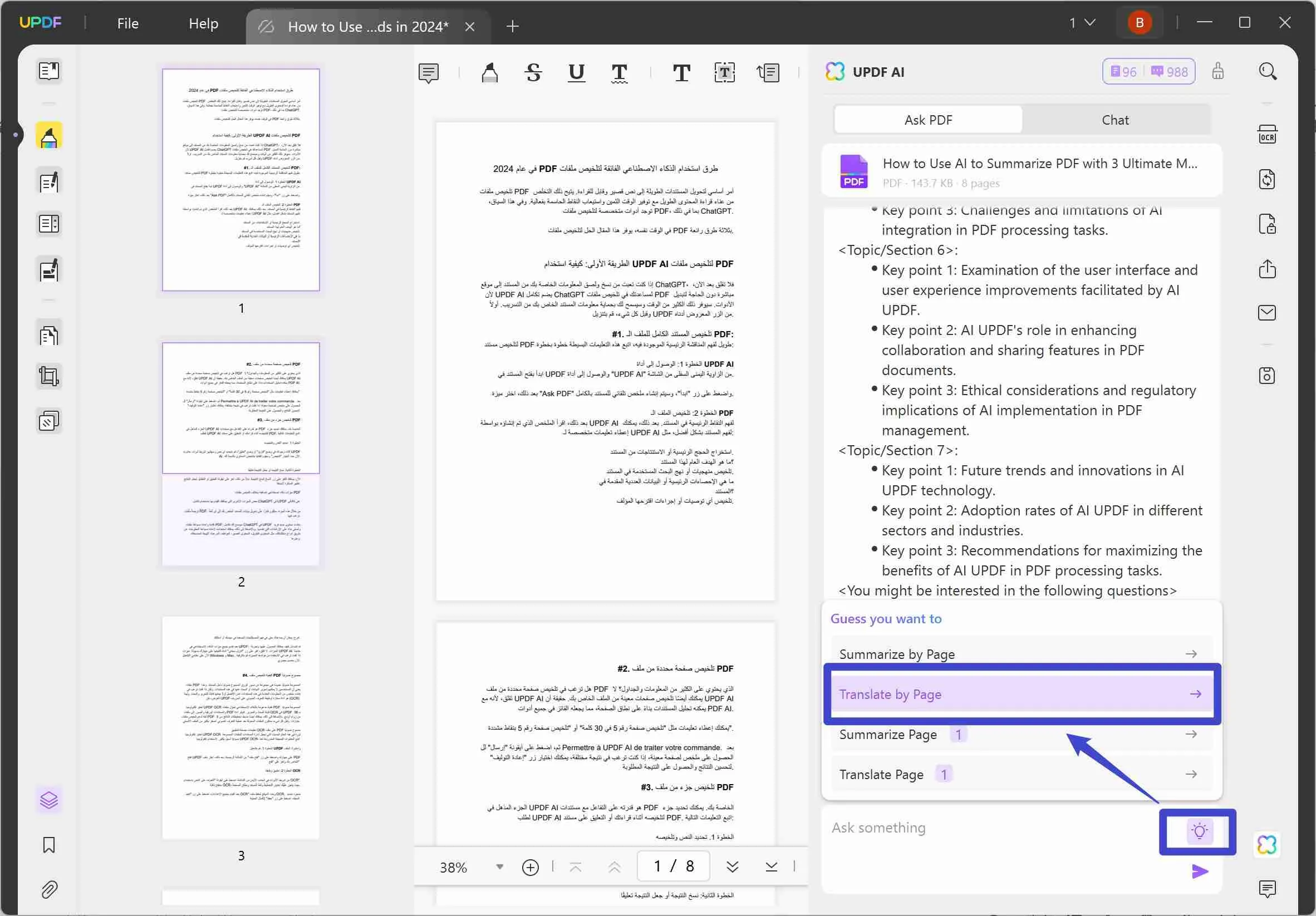Image resolution: width=1316 pixels, height=916 pixels.
Task: Click the zoom level 38% dropdown
Action: coord(471,866)
